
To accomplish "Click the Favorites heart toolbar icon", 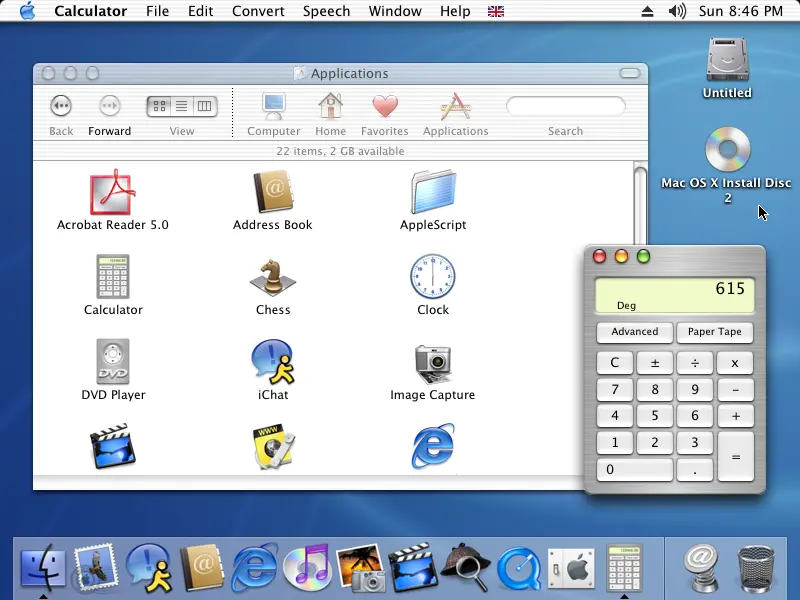I will tap(385, 106).
